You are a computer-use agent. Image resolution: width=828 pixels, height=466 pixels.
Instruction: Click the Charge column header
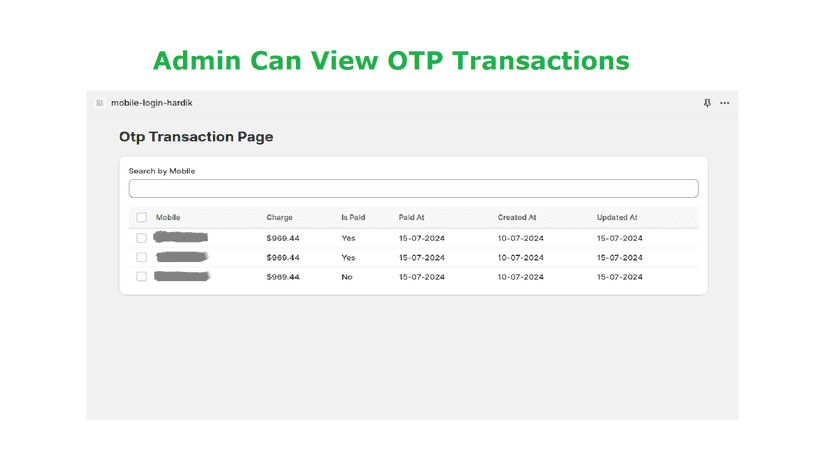(279, 218)
